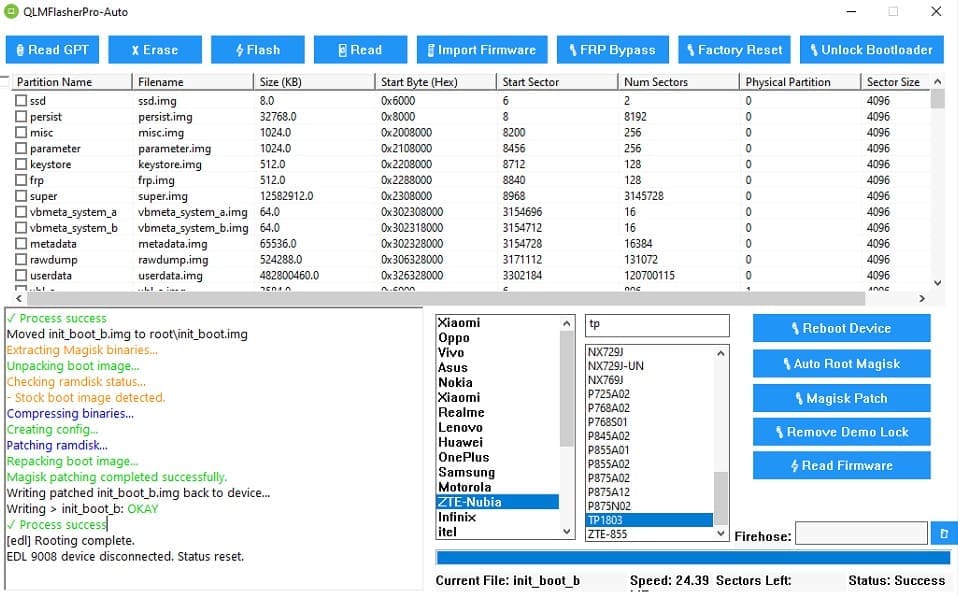
Task: Click the Size (KB) column header
Action: 314,82
